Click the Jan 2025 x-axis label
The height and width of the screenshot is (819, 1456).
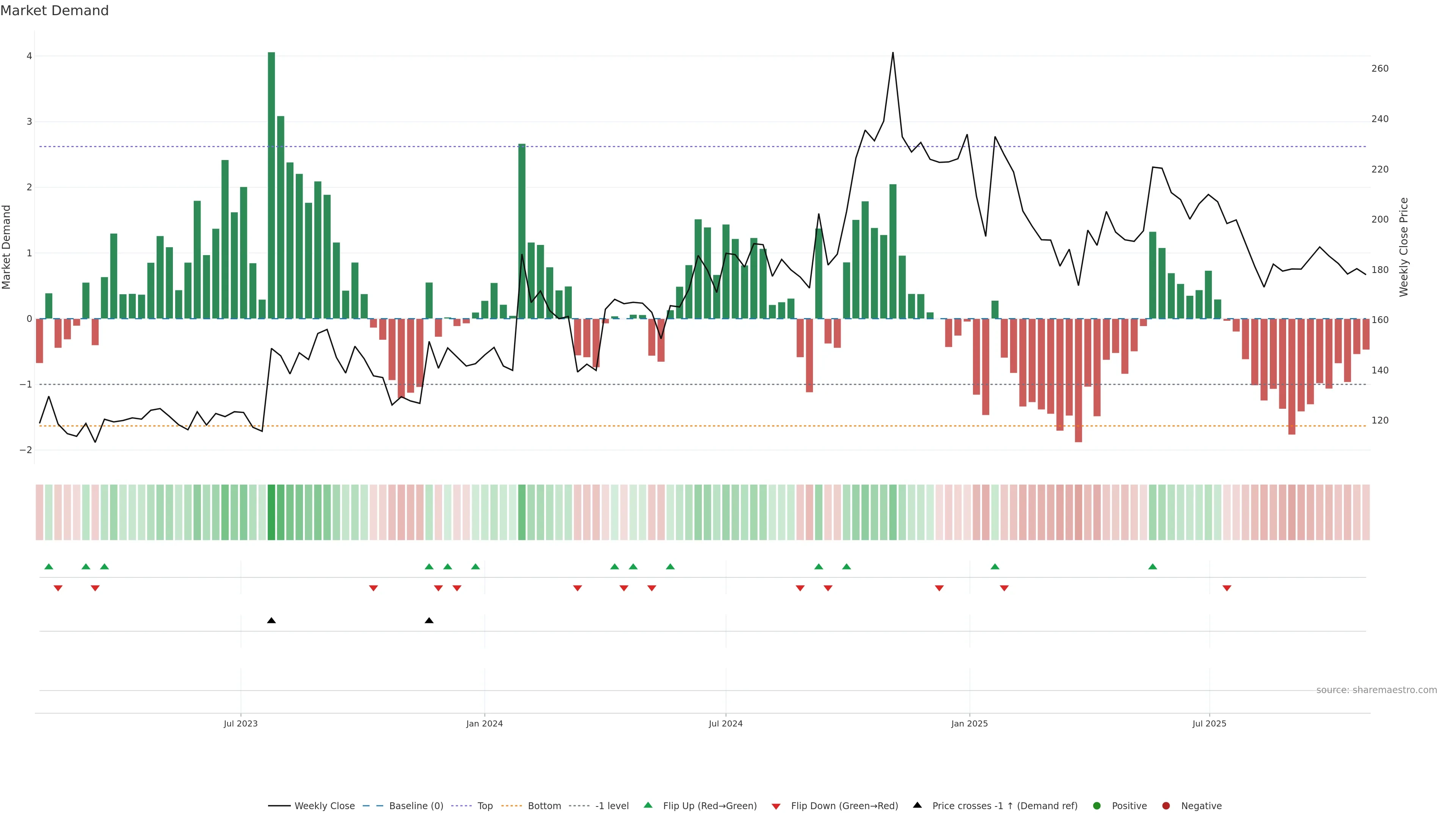point(970,723)
